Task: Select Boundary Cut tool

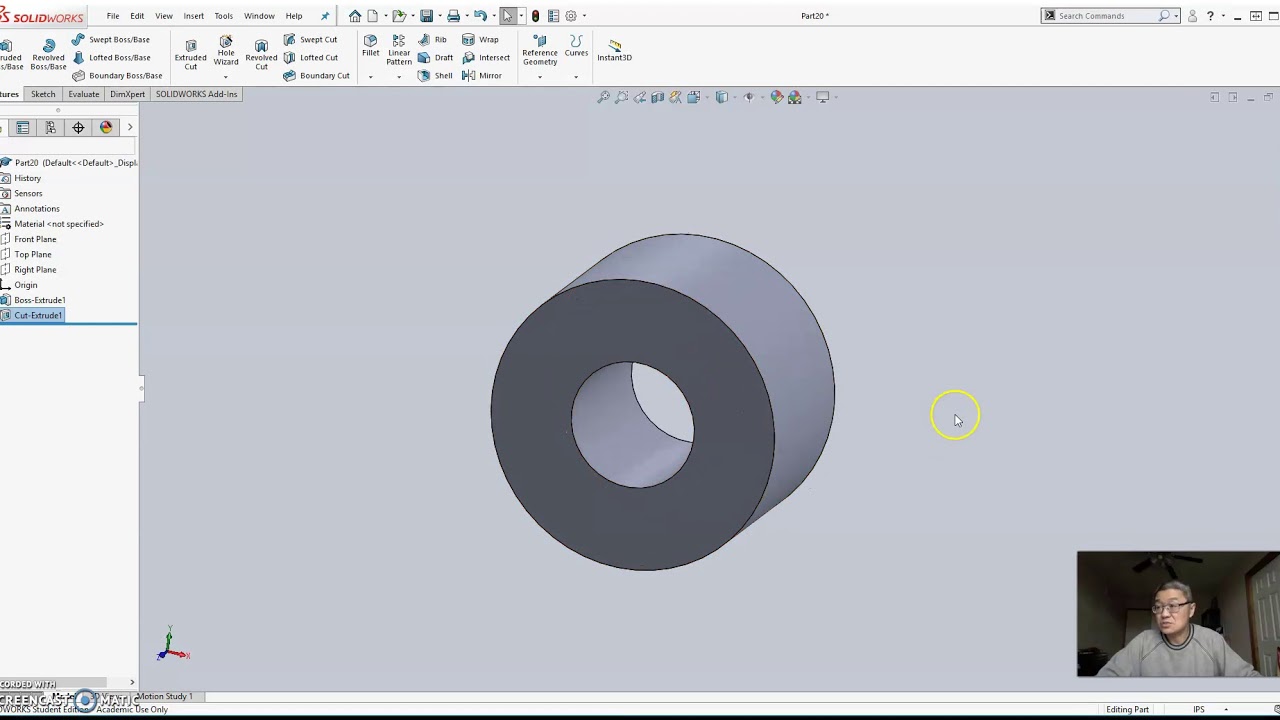Action: (x=316, y=75)
